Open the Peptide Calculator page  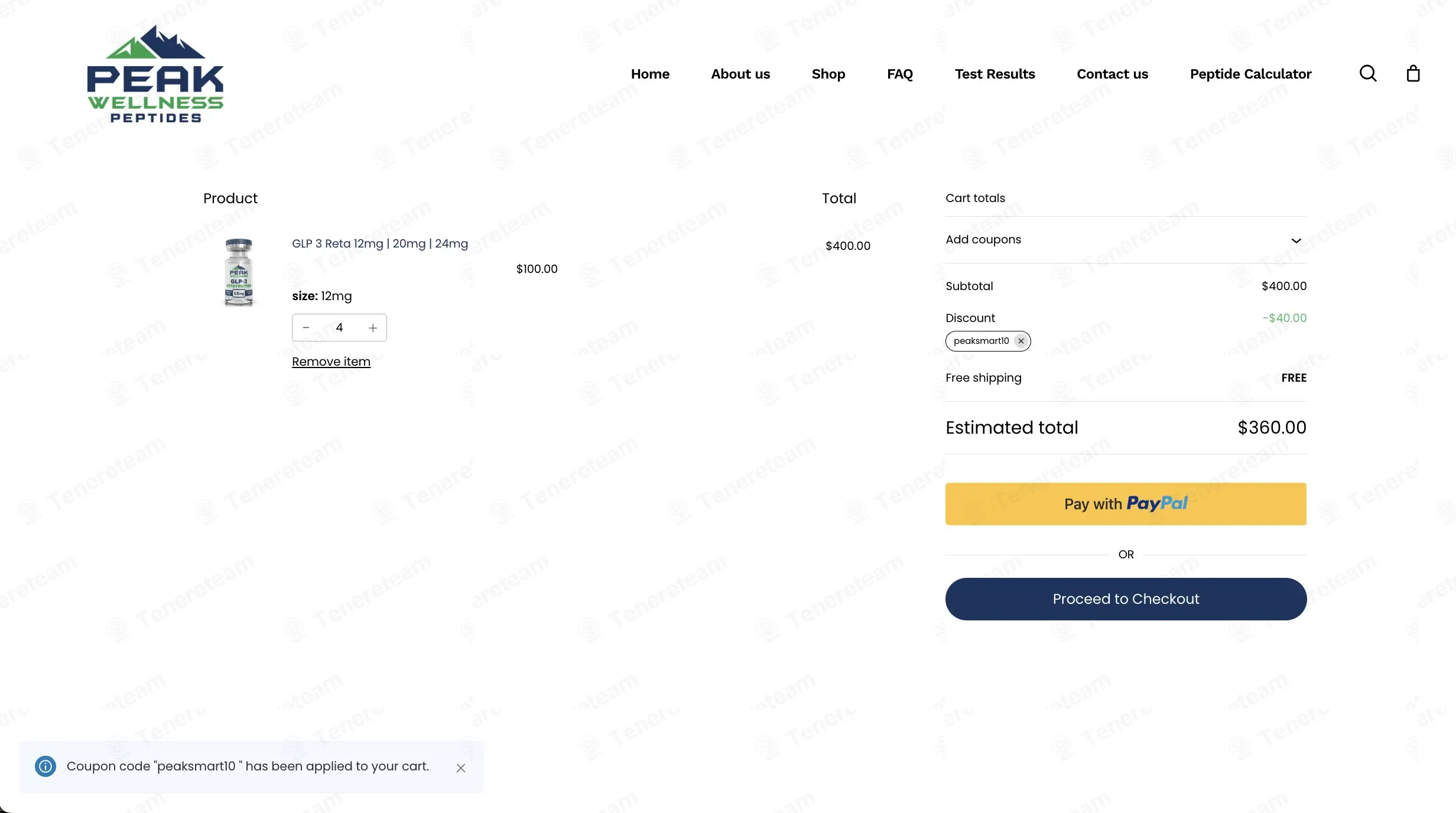[x=1250, y=74]
